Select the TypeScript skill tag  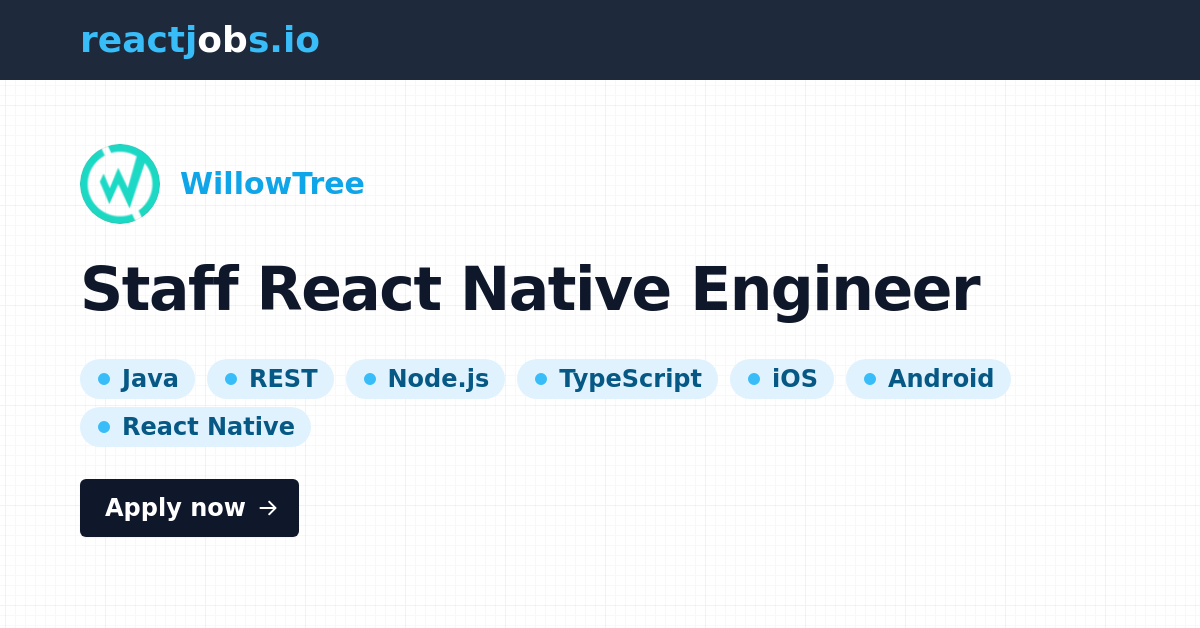[617, 379]
